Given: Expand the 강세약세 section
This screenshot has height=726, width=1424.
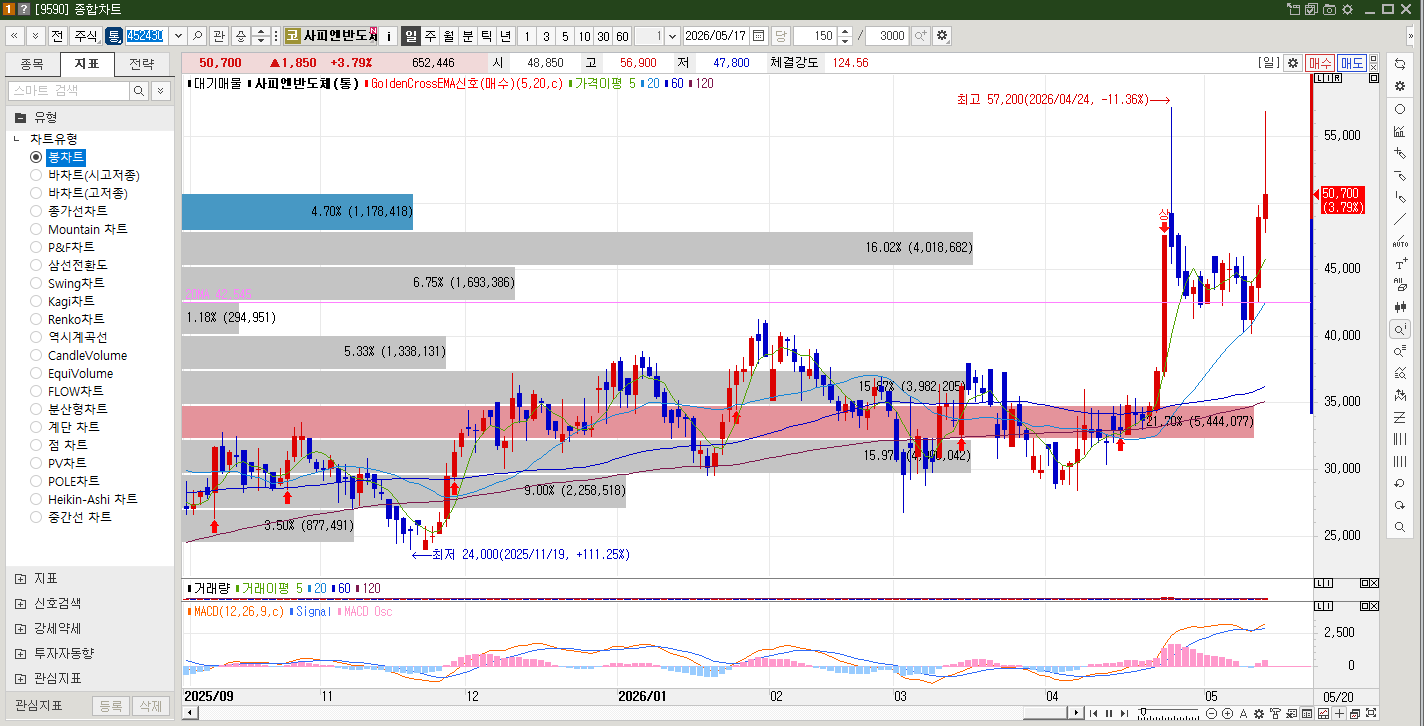Looking at the screenshot, I should click(21, 628).
